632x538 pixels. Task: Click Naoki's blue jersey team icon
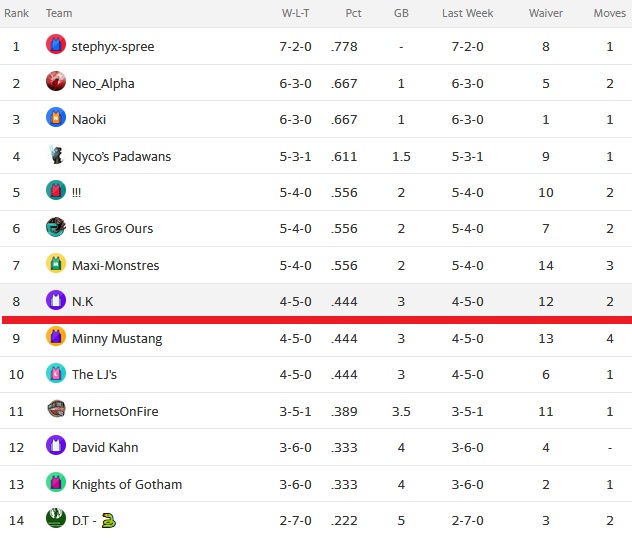click(x=56, y=117)
